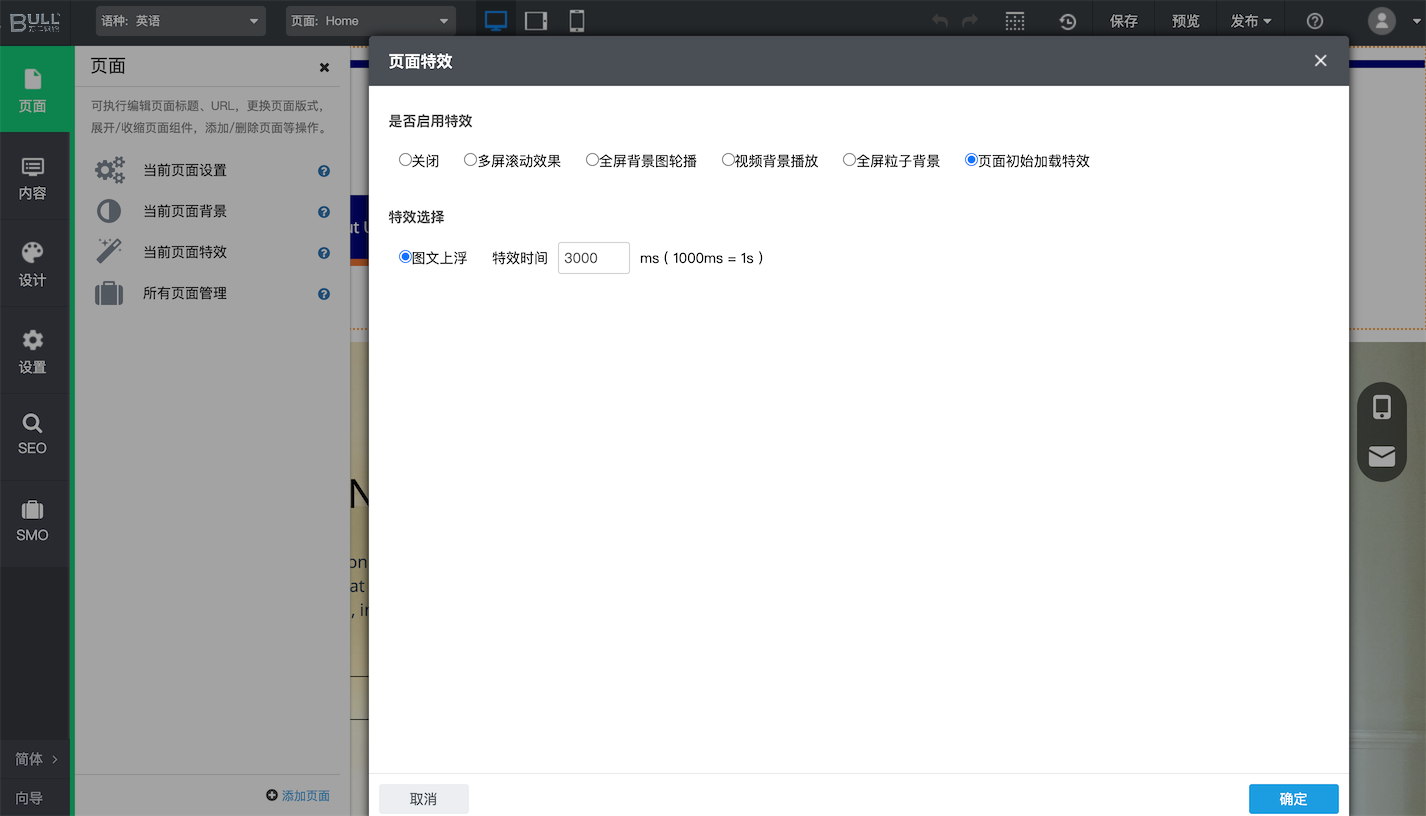Select the mobile phone view icon
The width and height of the screenshot is (1426, 816).
(x=577, y=21)
